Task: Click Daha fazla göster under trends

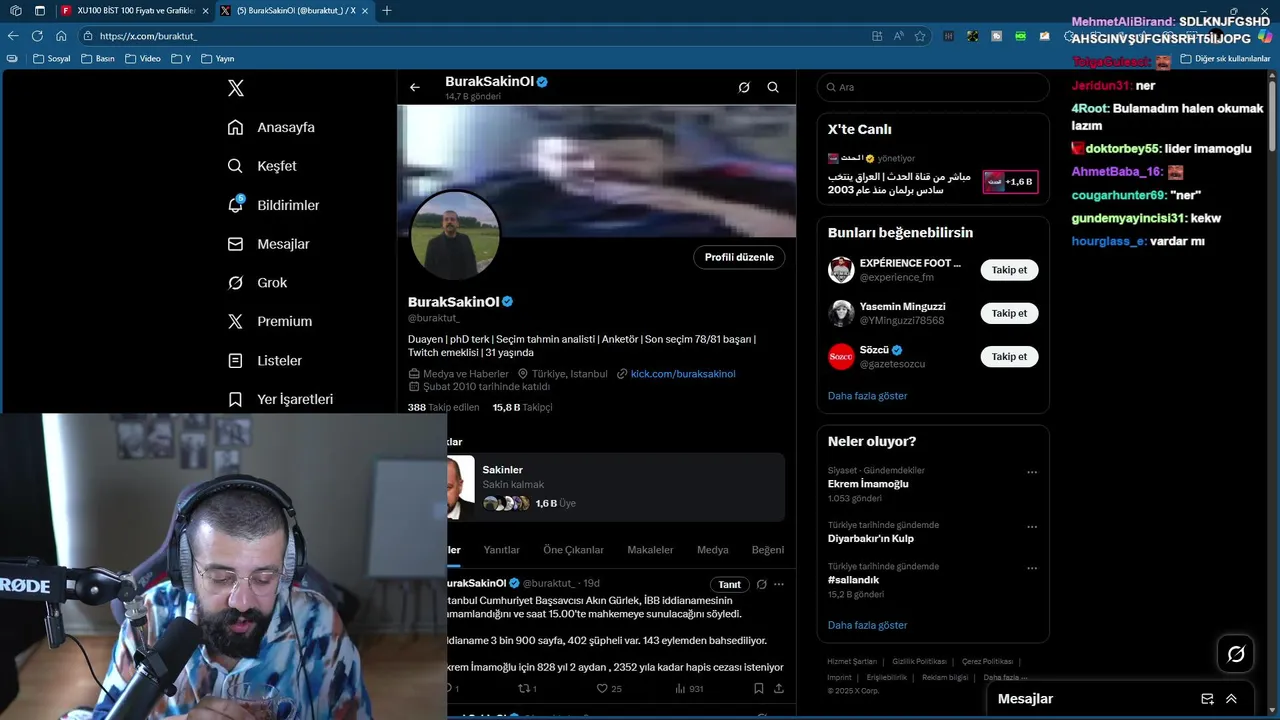Action: point(867,625)
